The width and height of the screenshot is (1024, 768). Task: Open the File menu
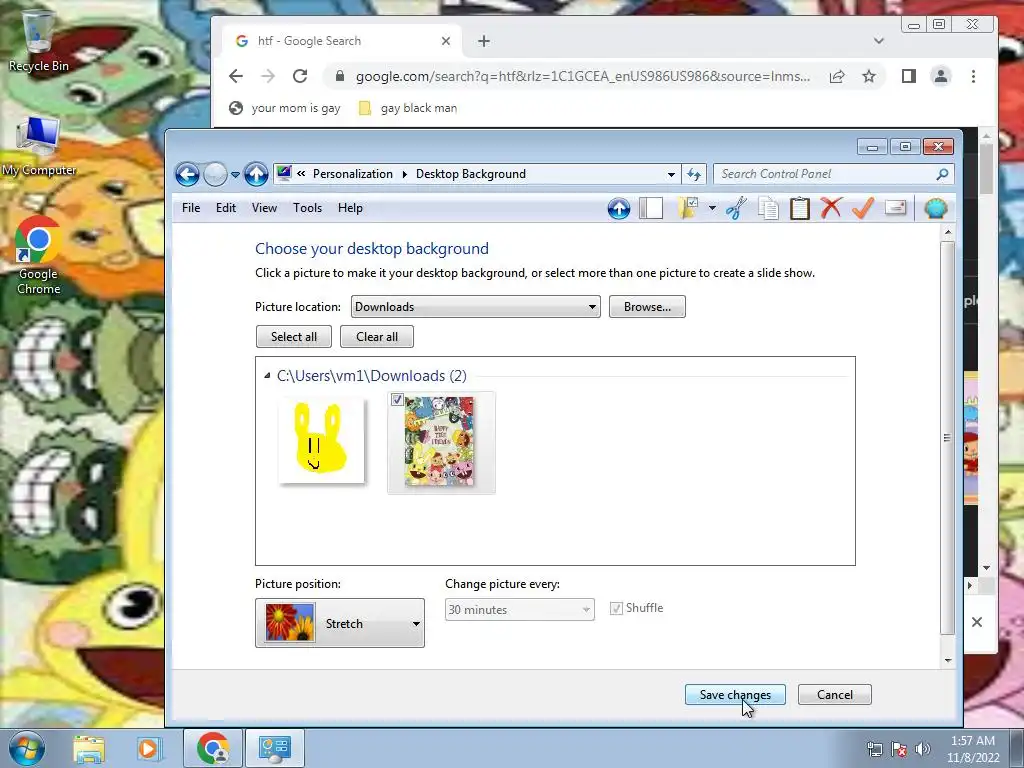coord(191,208)
